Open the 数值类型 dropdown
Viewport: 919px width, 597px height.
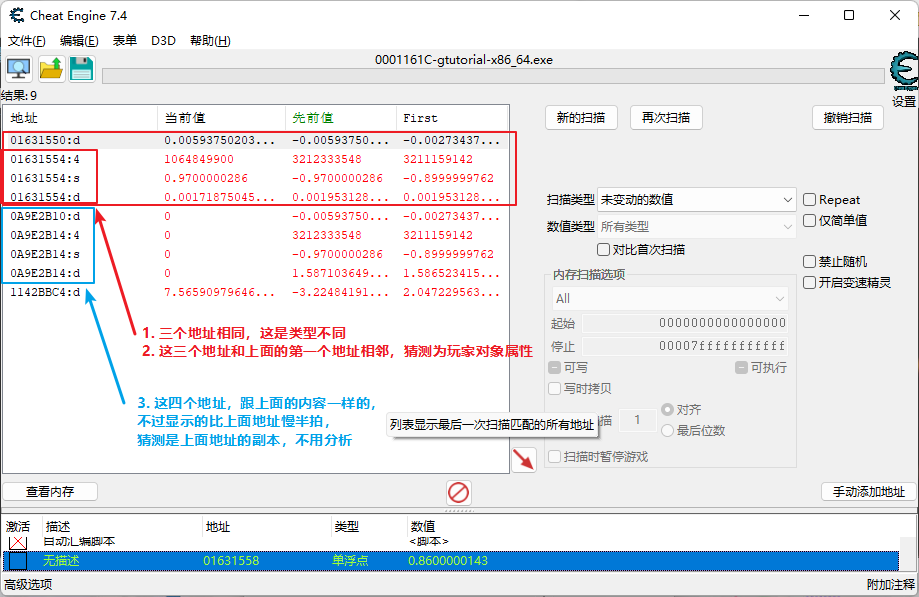tap(696, 226)
